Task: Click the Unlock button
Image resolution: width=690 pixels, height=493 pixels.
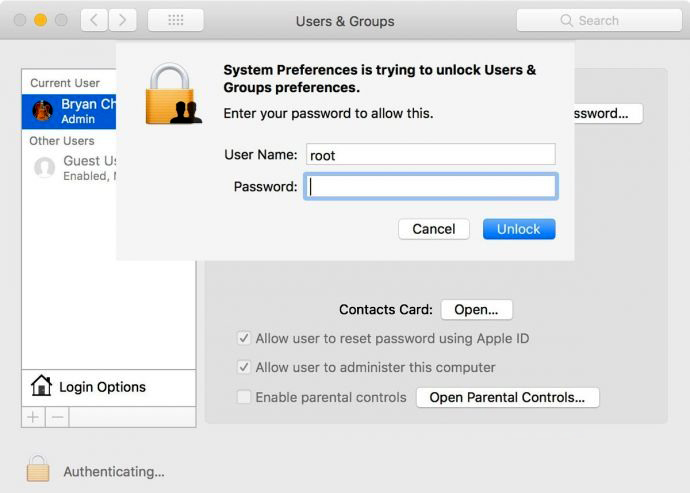Action: tap(519, 229)
